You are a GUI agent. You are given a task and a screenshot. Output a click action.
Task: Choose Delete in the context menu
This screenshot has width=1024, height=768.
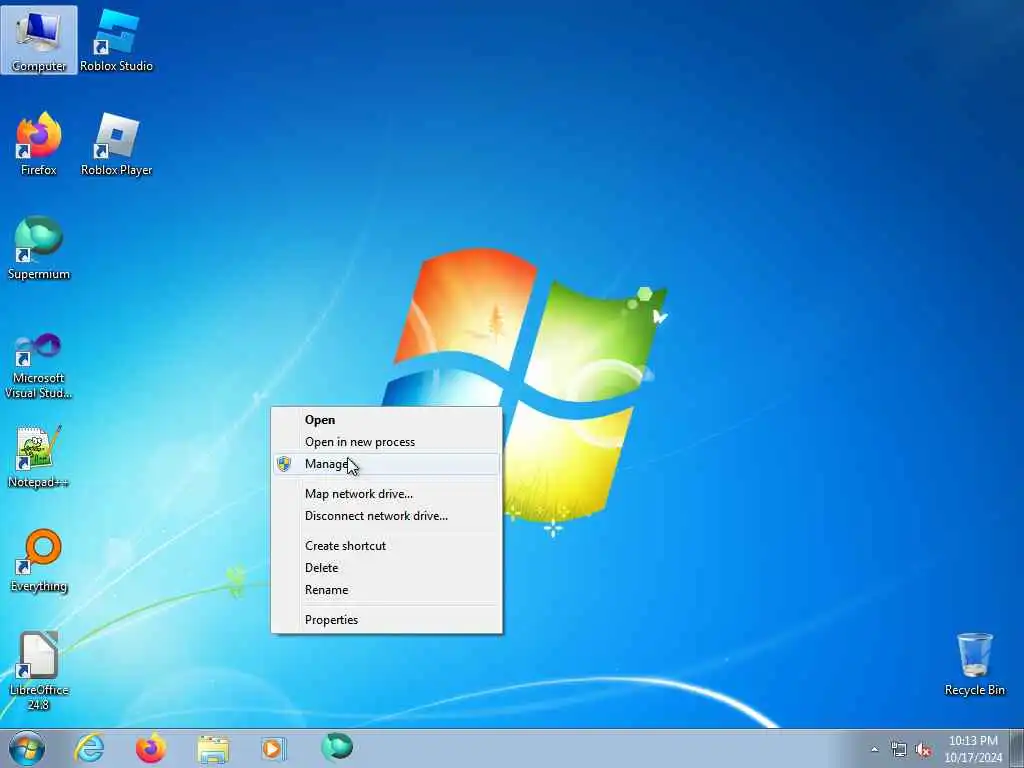[387, 568]
